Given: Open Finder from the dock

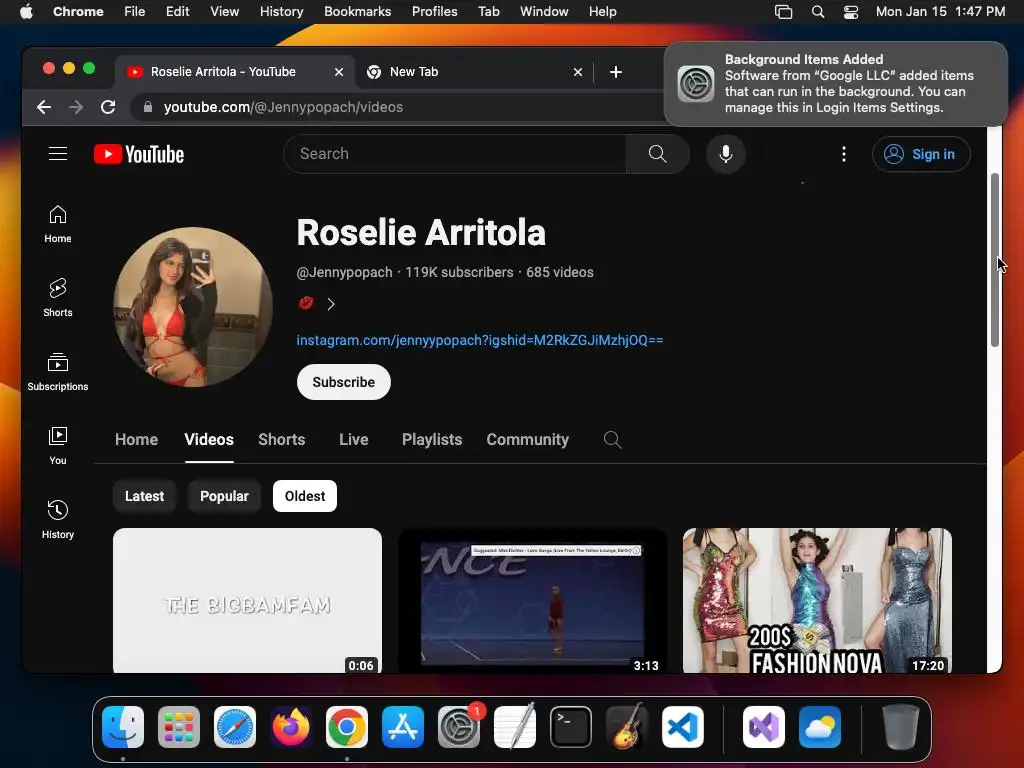Looking at the screenshot, I should (x=123, y=727).
